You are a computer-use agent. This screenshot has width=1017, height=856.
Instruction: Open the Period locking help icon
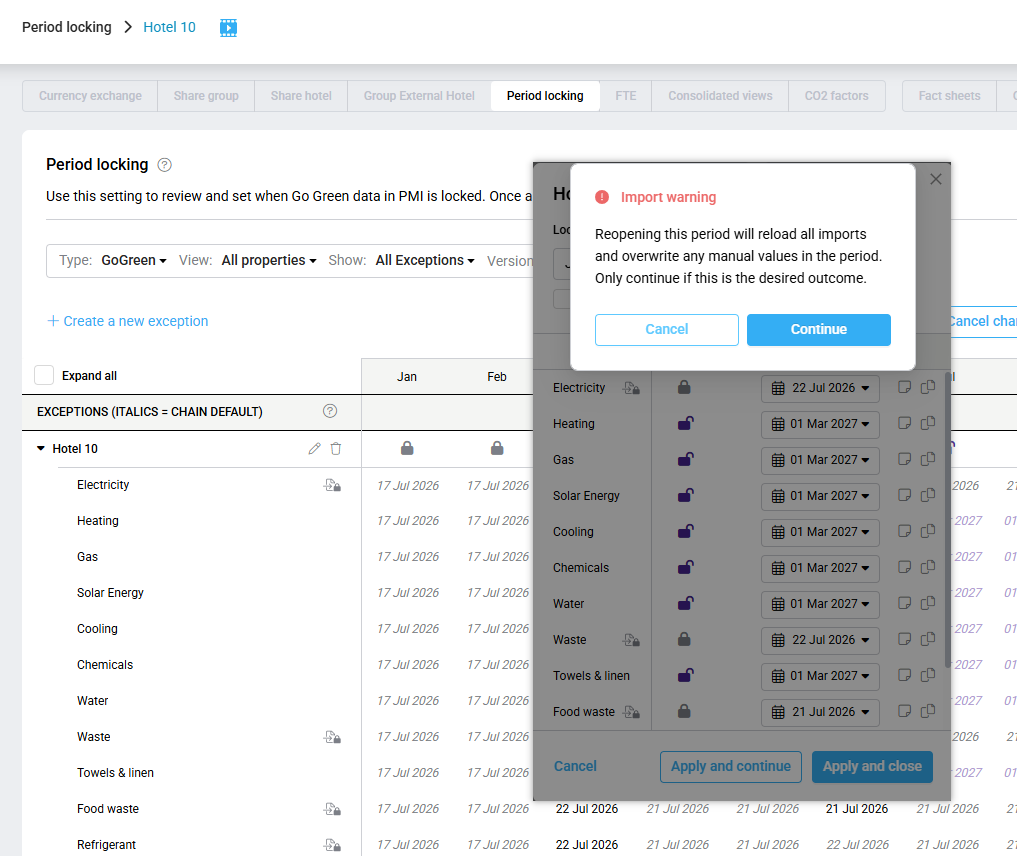point(165,165)
